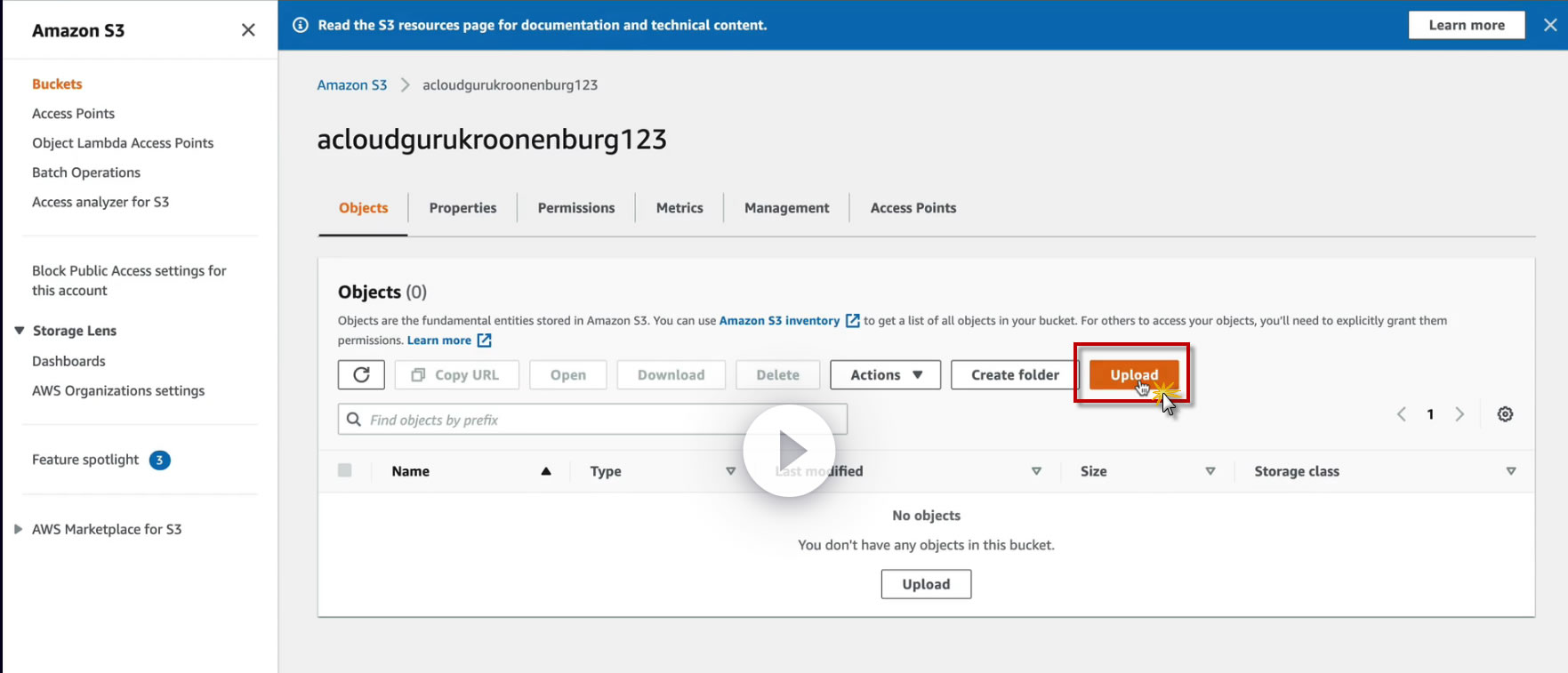Image resolution: width=1568 pixels, height=673 pixels.
Task: Open Access Points in the sidebar
Action: tap(73, 114)
